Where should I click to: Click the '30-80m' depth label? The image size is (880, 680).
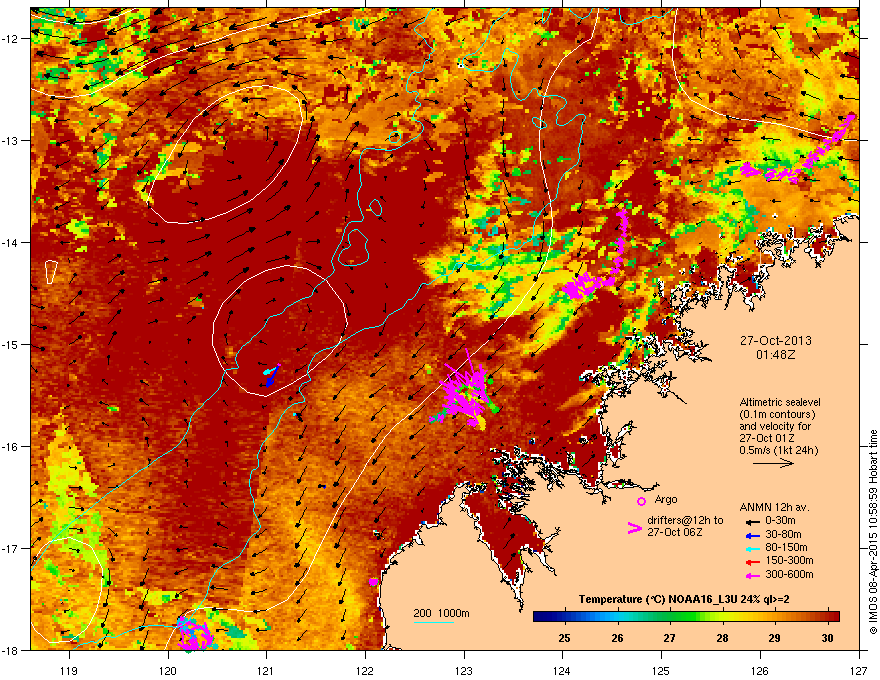point(783,534)
